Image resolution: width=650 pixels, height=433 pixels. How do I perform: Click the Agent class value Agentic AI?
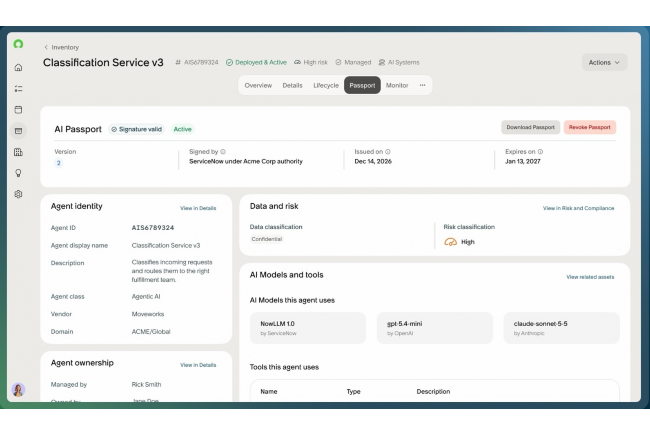click(146, 297)
